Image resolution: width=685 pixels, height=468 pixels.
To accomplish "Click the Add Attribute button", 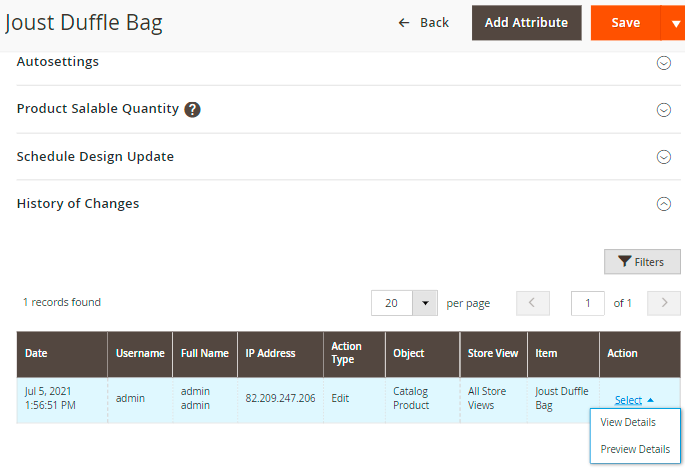I will pos(526,23).
